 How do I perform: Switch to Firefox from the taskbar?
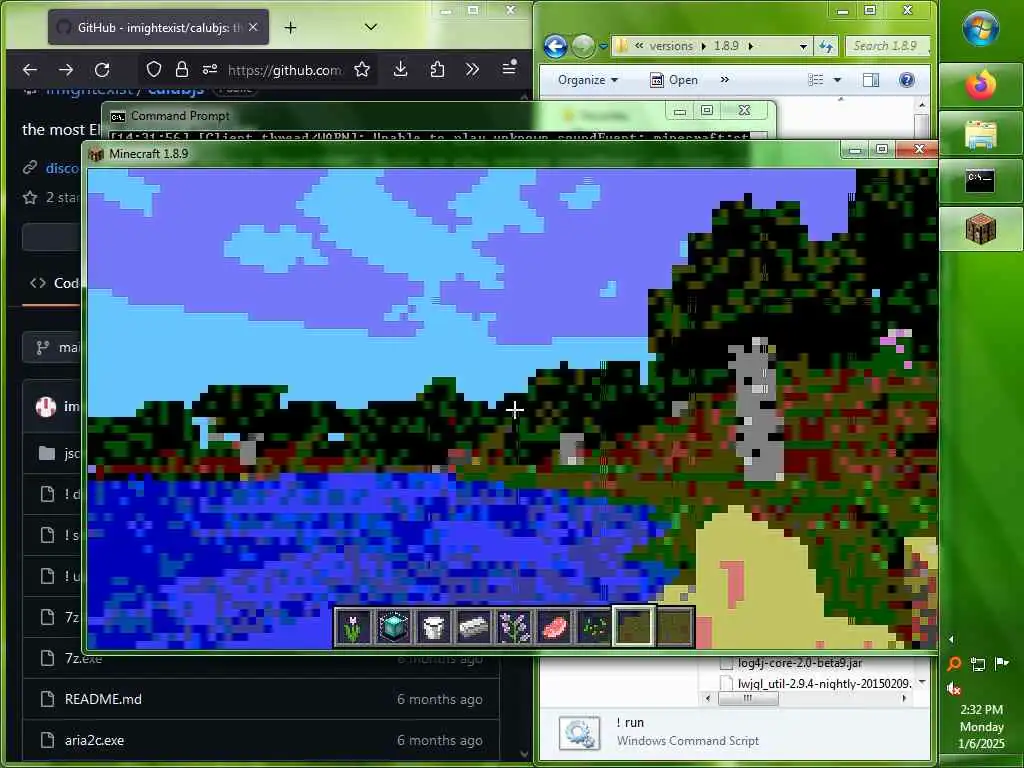(980, 86)
